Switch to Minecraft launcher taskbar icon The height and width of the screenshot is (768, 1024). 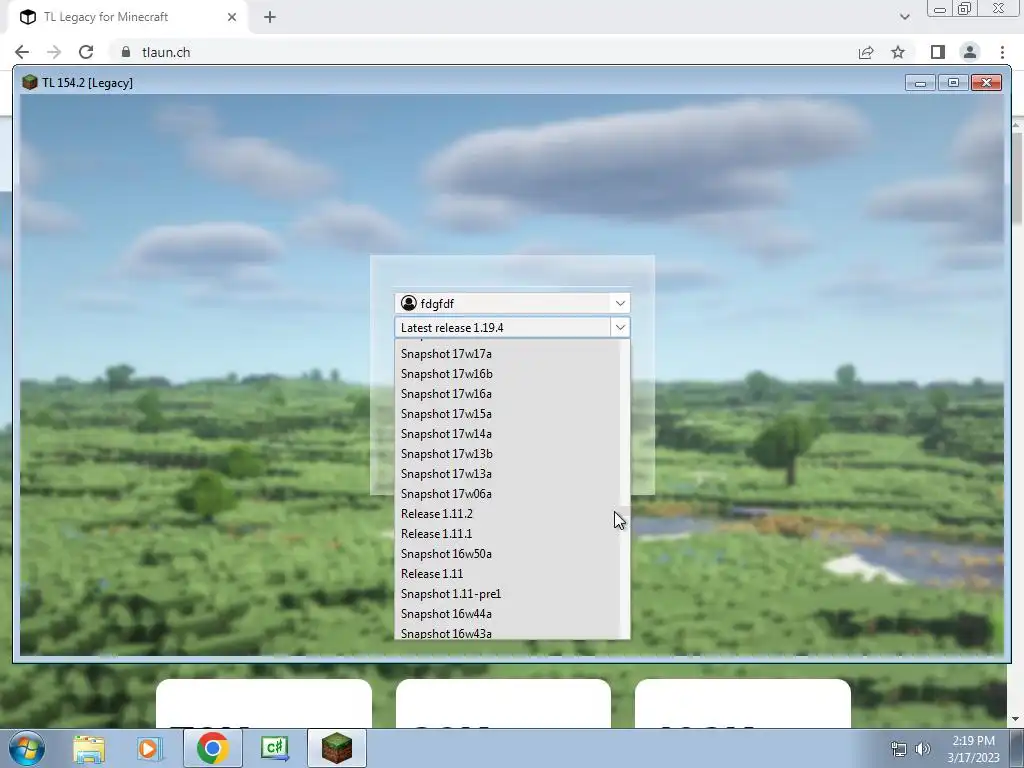click(336, 748)
